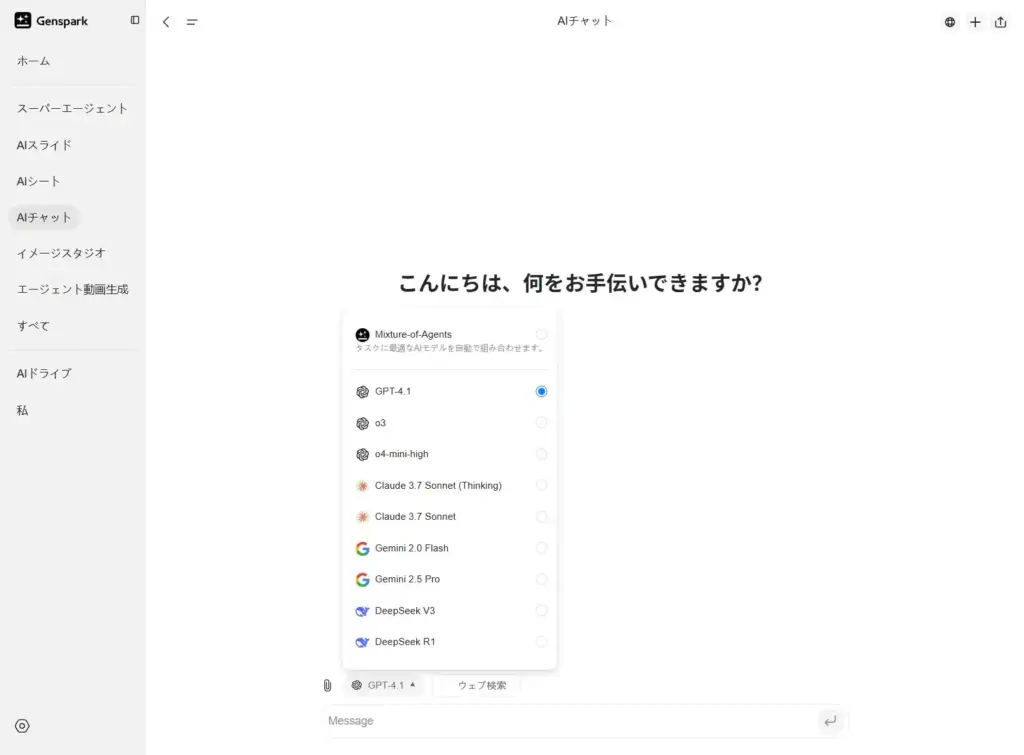Viewport: 1024px width, 755px height.
Task: Choose Claude 3.7 Sonnet model label
Action: pyautogui.click(x=415, y=517)
